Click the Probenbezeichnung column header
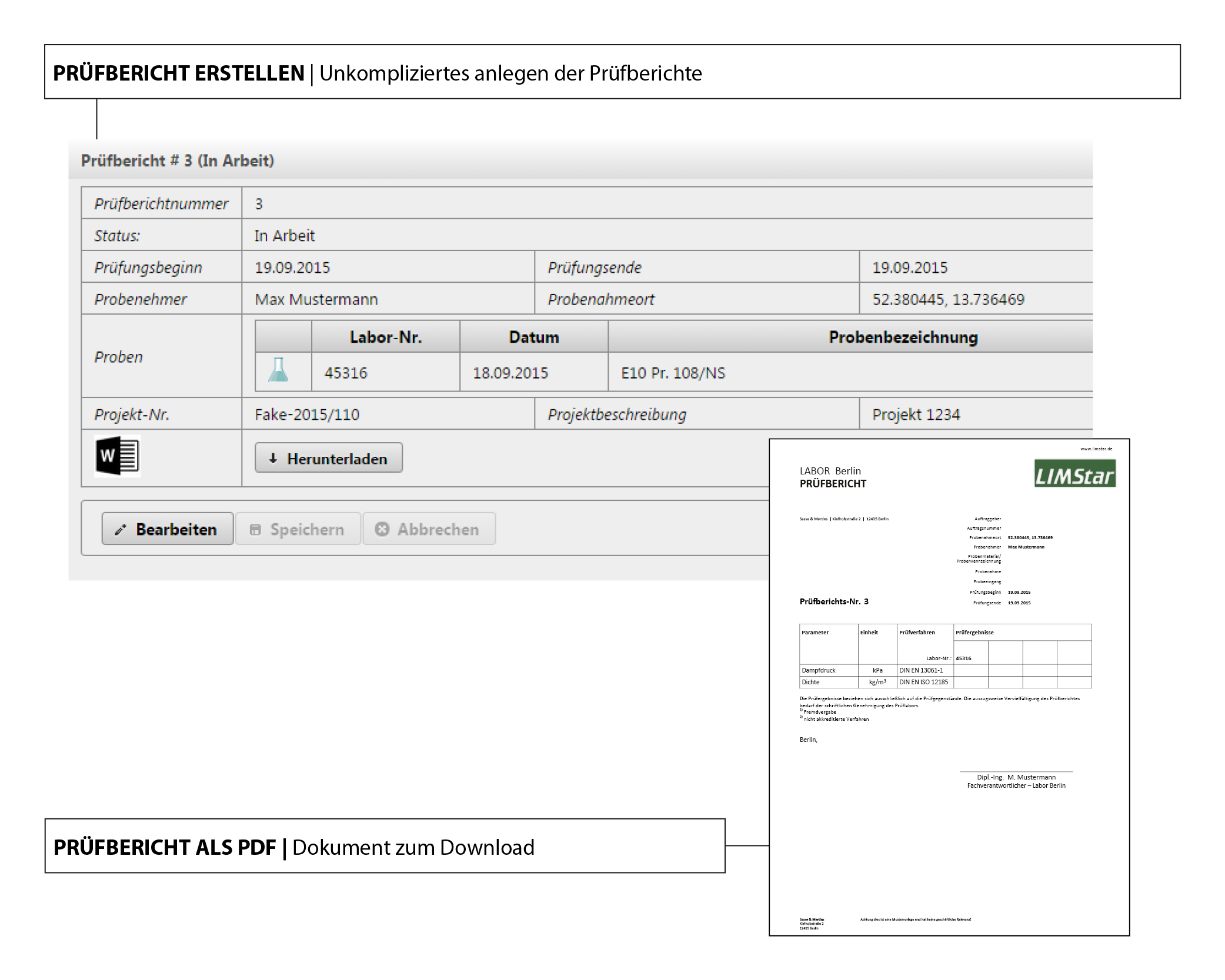Screen dimensions: 1225x980 903,337
